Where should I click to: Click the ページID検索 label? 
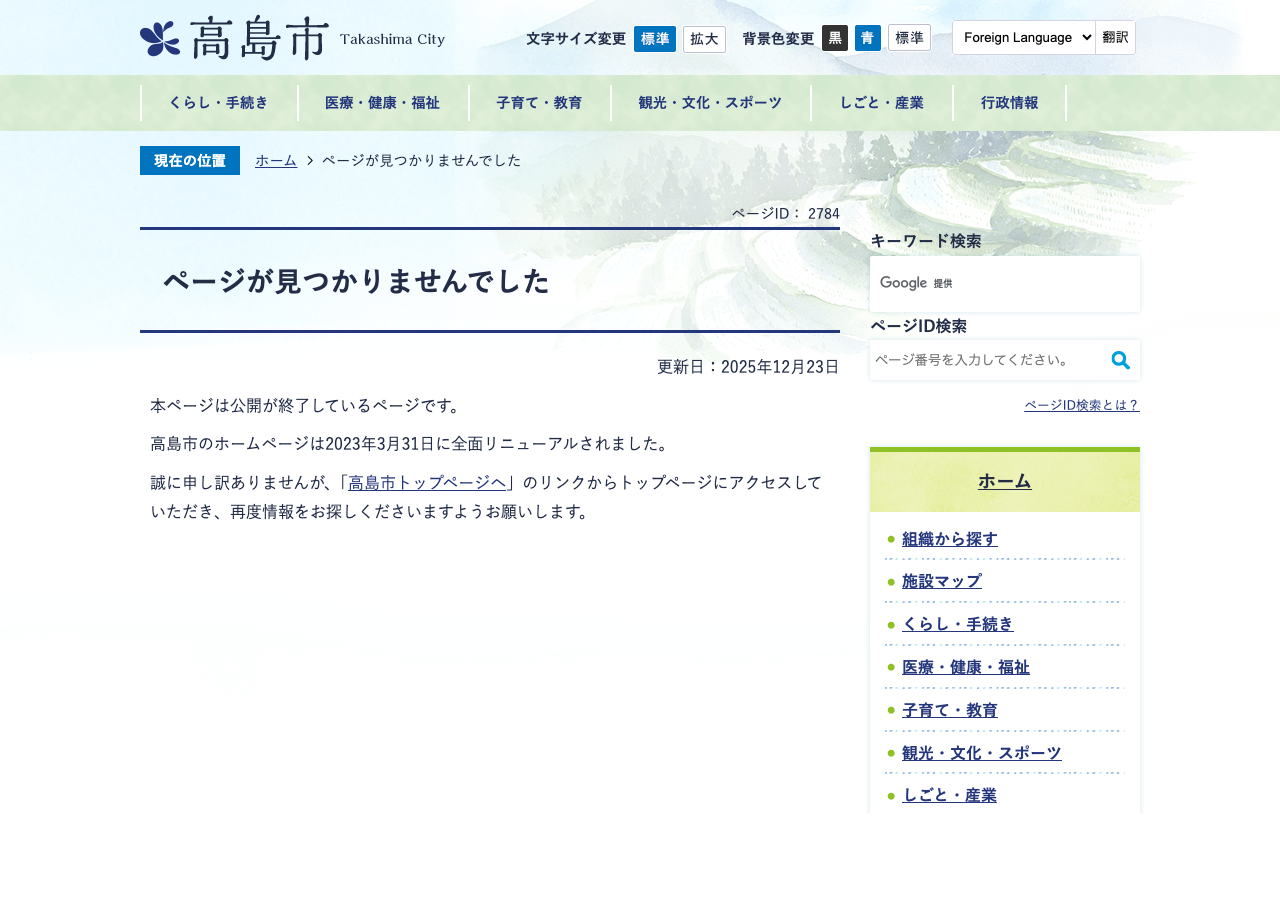[919, 326]
